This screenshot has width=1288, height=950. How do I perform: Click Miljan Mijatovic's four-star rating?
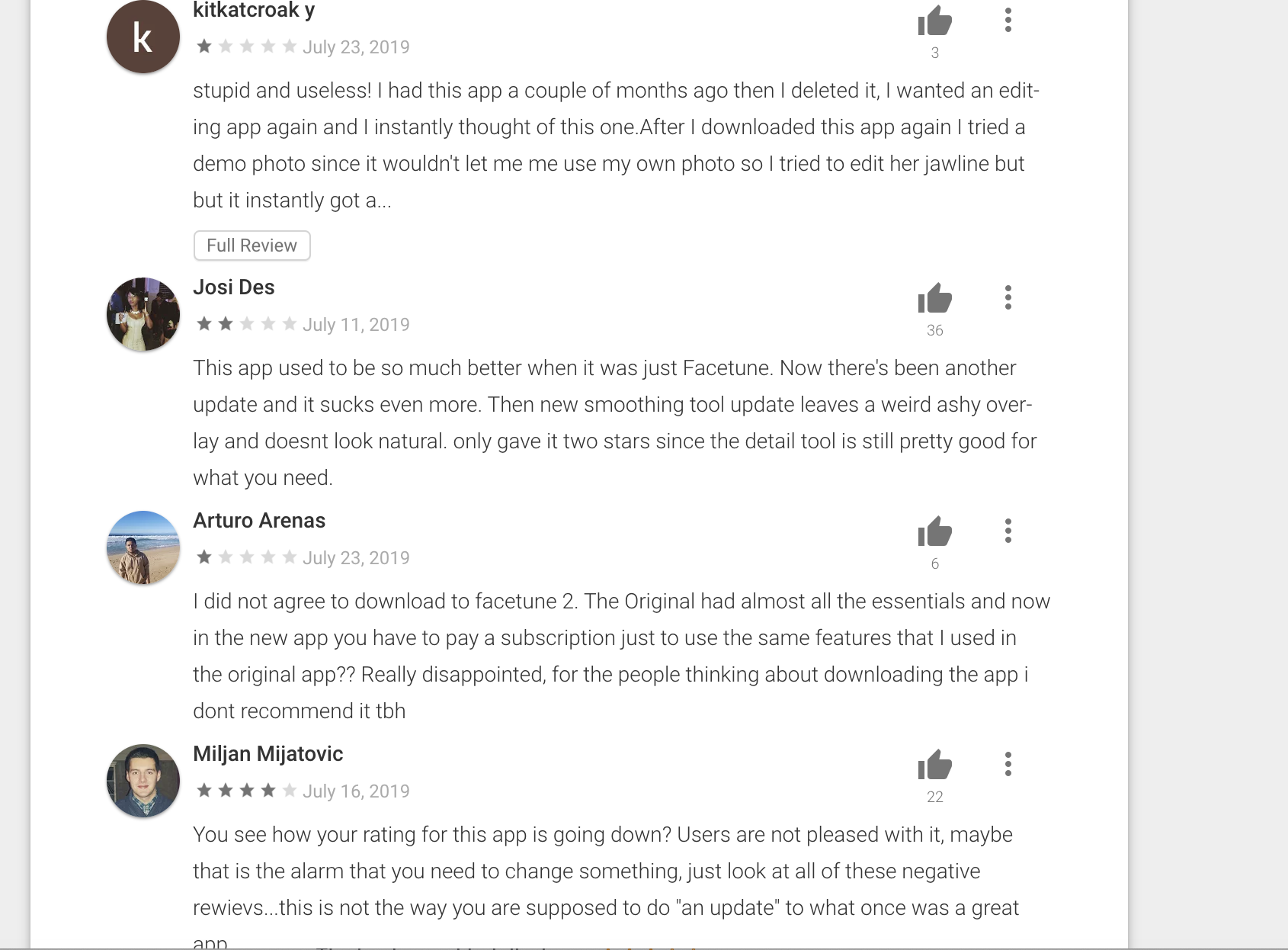click(246, 791)
